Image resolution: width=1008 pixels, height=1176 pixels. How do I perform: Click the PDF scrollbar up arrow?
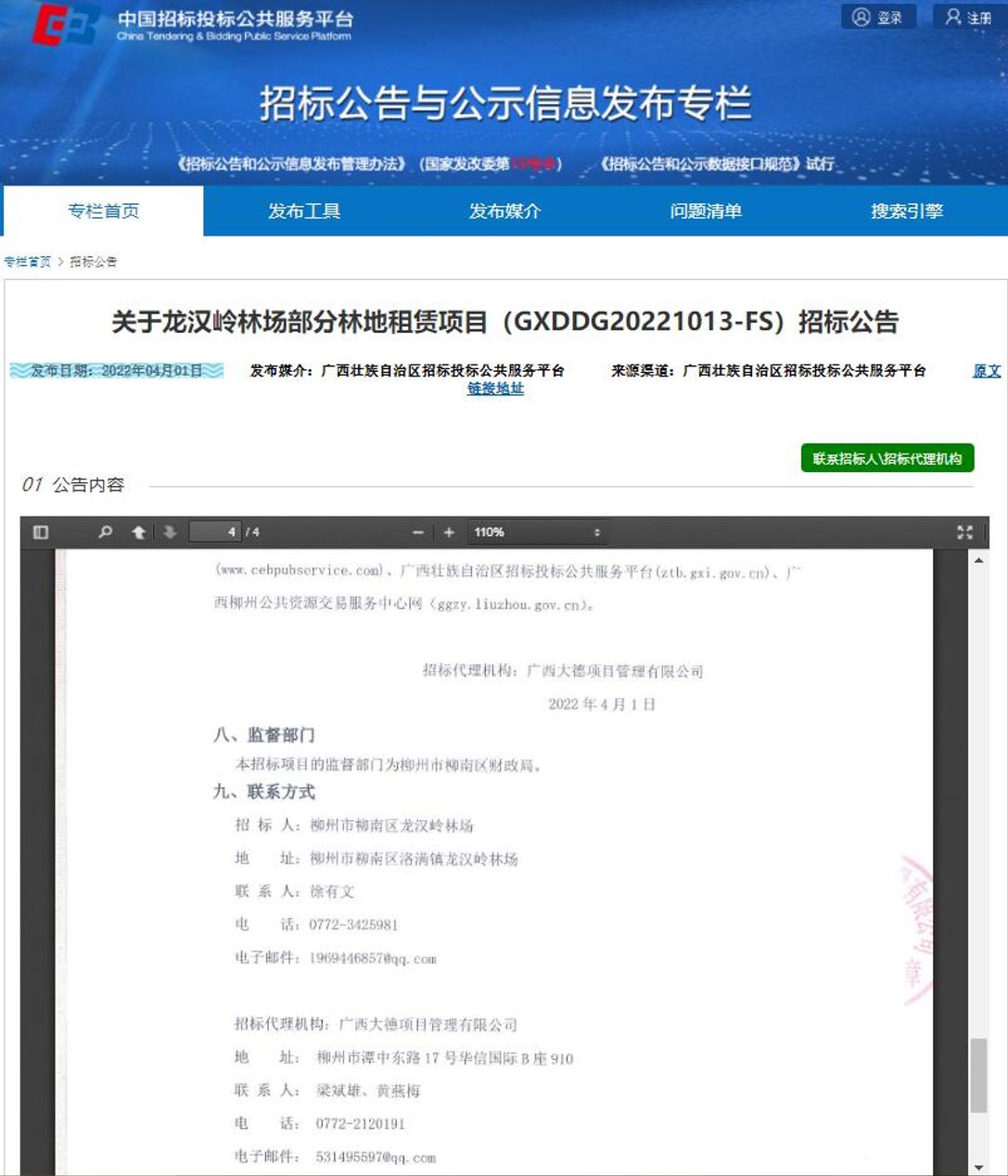(x=978, y=560)
